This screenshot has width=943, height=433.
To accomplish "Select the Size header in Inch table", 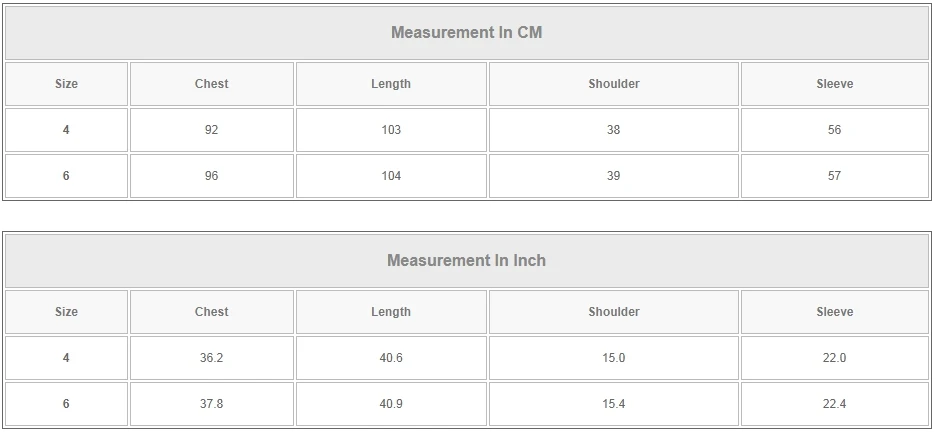I will [x=66, y=312].
